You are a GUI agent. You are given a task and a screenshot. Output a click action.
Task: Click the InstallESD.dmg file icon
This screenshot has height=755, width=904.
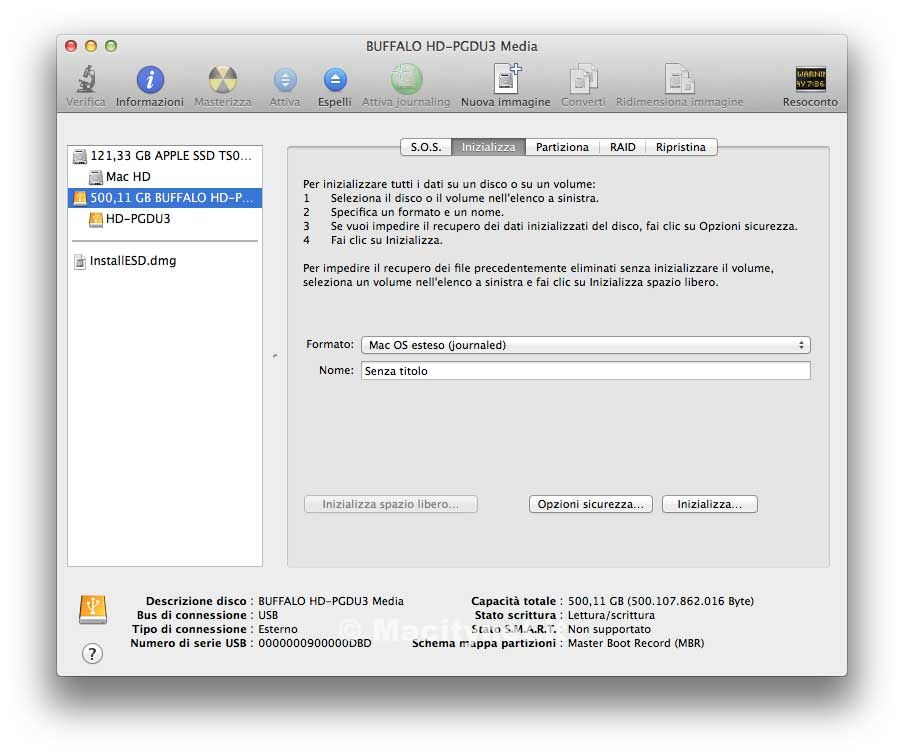80,261
